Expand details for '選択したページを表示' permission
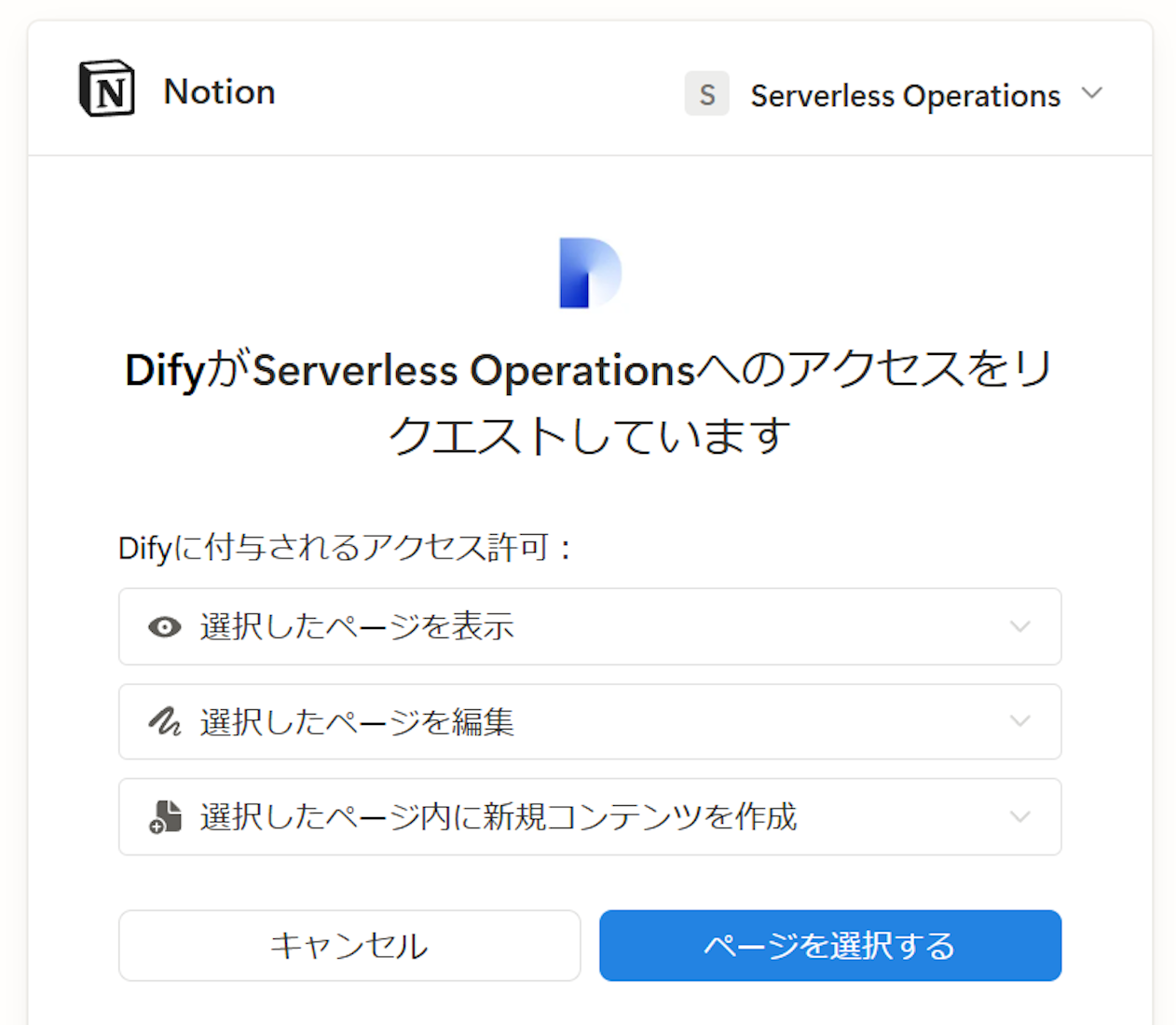Viewport: 1176px width, 1025px height. tap(1019, 627)
